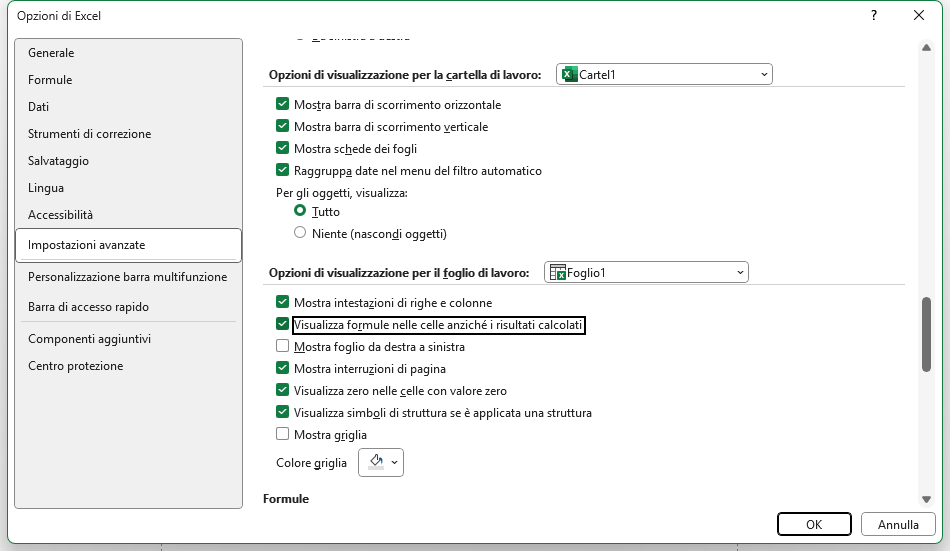Open the Cartel1 workbook dropdown
Screen dimensions: 950x551
tap(664, 75)
